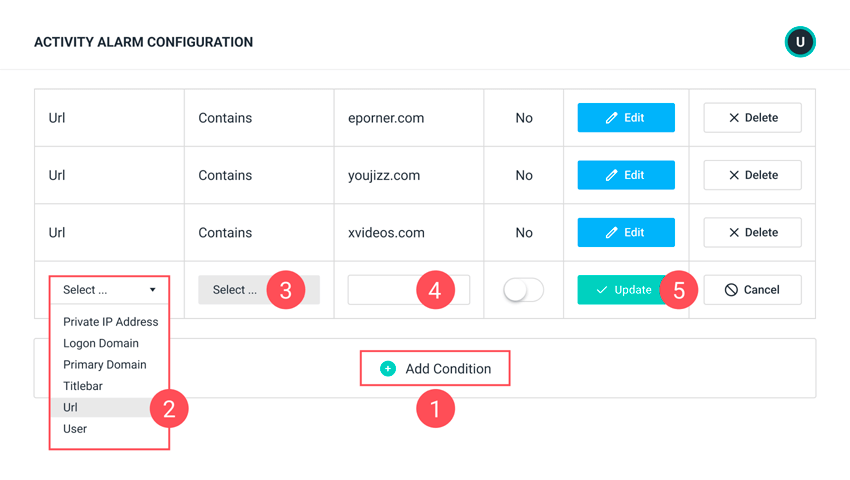This screenshot has width=850, height=480.
Task: Delete the xvideos.com condition
Action: [752, 233]
